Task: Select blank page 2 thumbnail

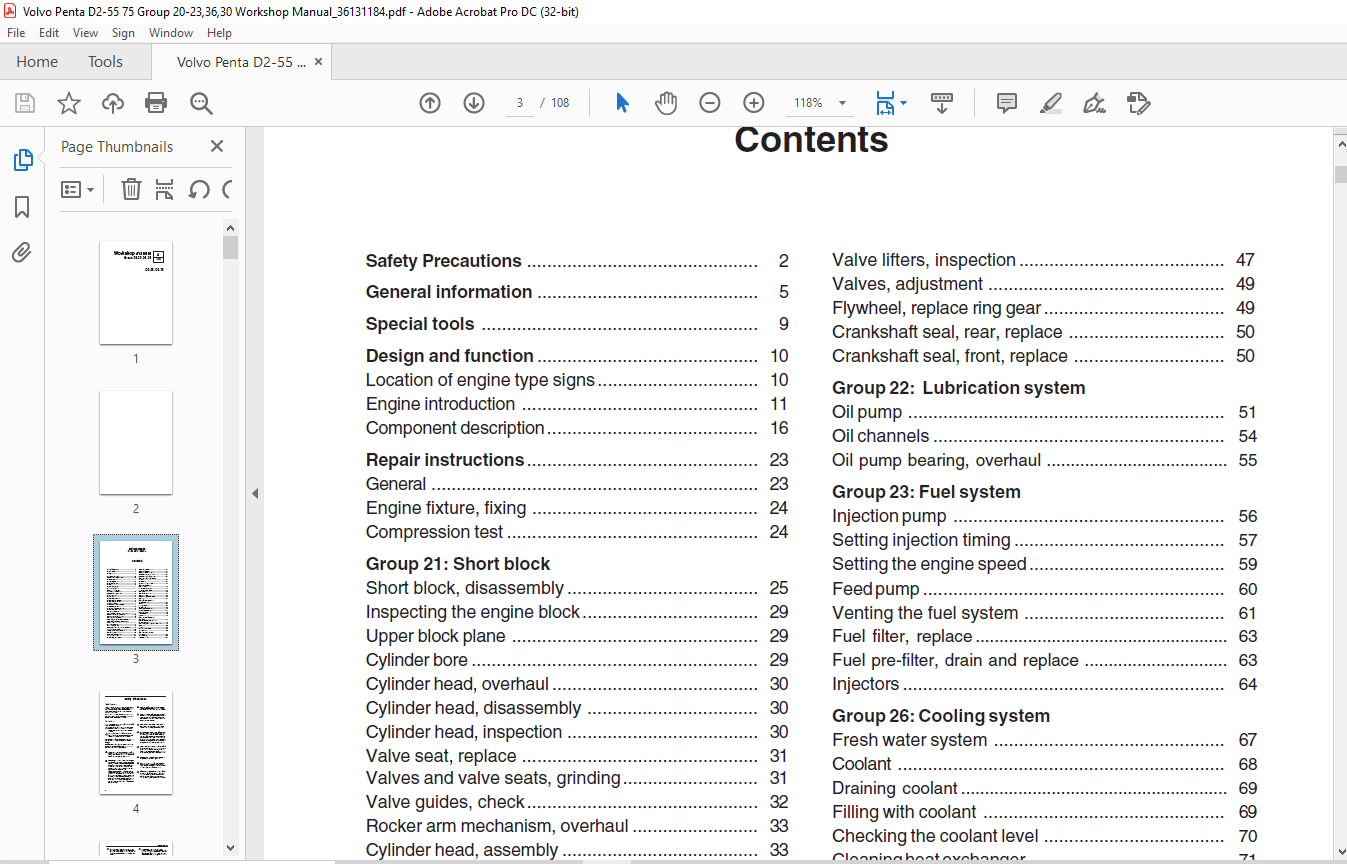Action: 136,442
